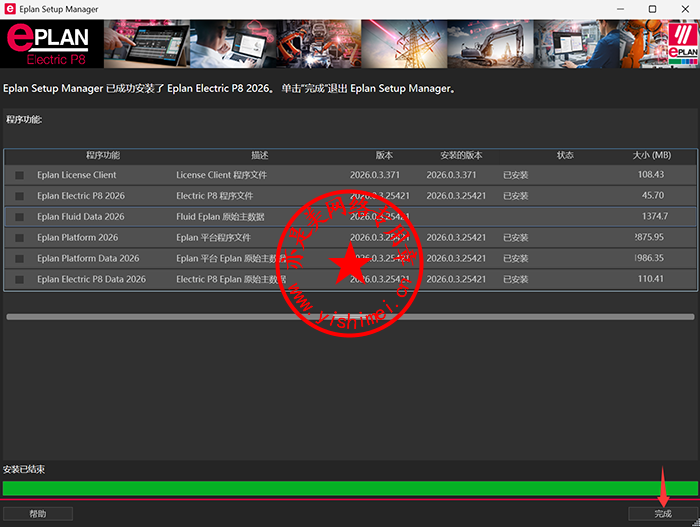Maximize the Eplan Setup Manager window
This screenshot has width=700, height=527.
pyautogui.click(x=652, y=9)
